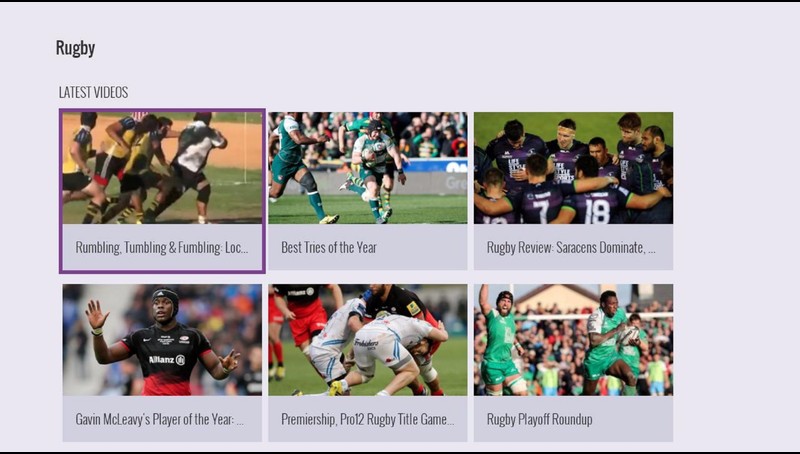
Task: Click the raised hand of the Saracens player
Action: [96, 315]
